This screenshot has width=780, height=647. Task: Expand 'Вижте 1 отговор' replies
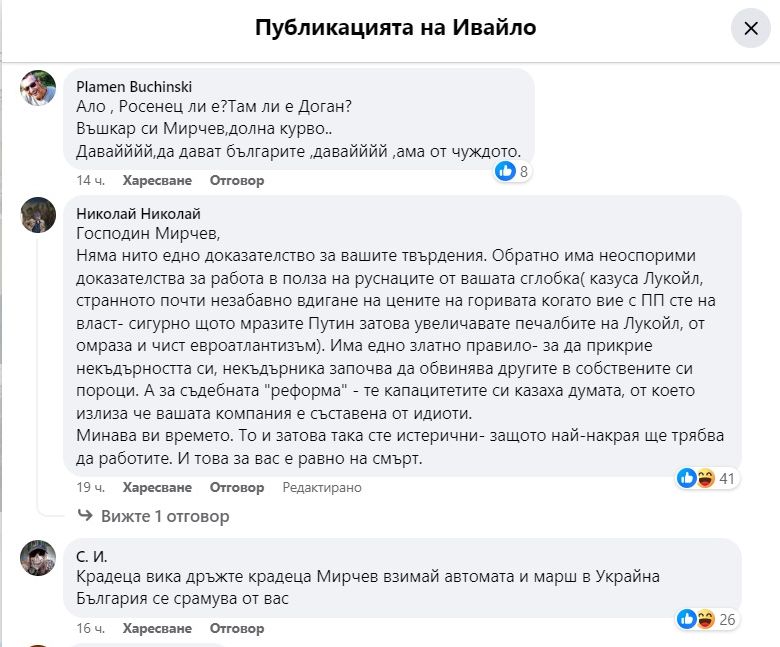[165, 517]
